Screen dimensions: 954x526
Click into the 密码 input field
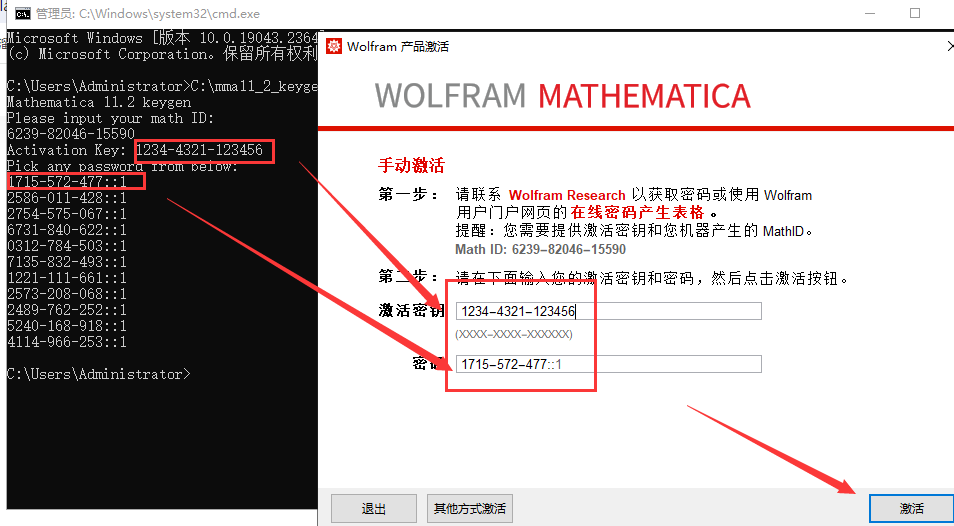[608, 364]
